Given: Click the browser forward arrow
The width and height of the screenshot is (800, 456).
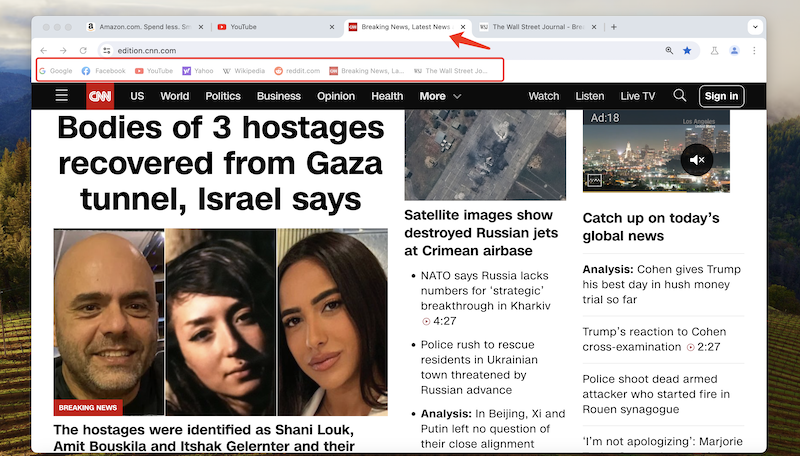Looking at the screenshot, I should coord(63,50).
